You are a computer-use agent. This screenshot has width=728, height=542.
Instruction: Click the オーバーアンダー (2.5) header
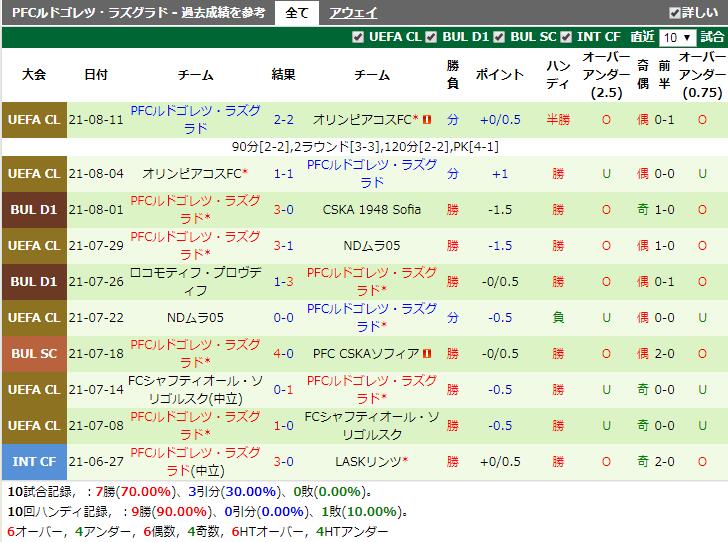click(606, 74)
